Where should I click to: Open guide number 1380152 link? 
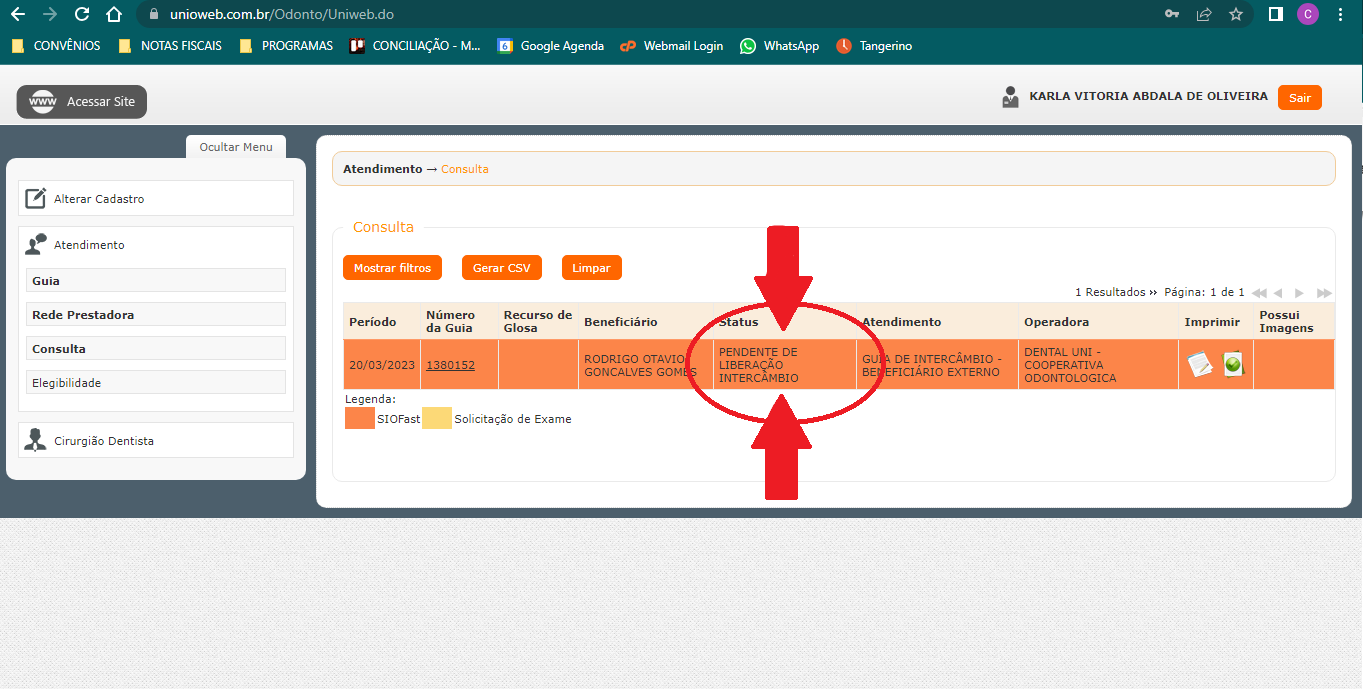click(450, 365)
